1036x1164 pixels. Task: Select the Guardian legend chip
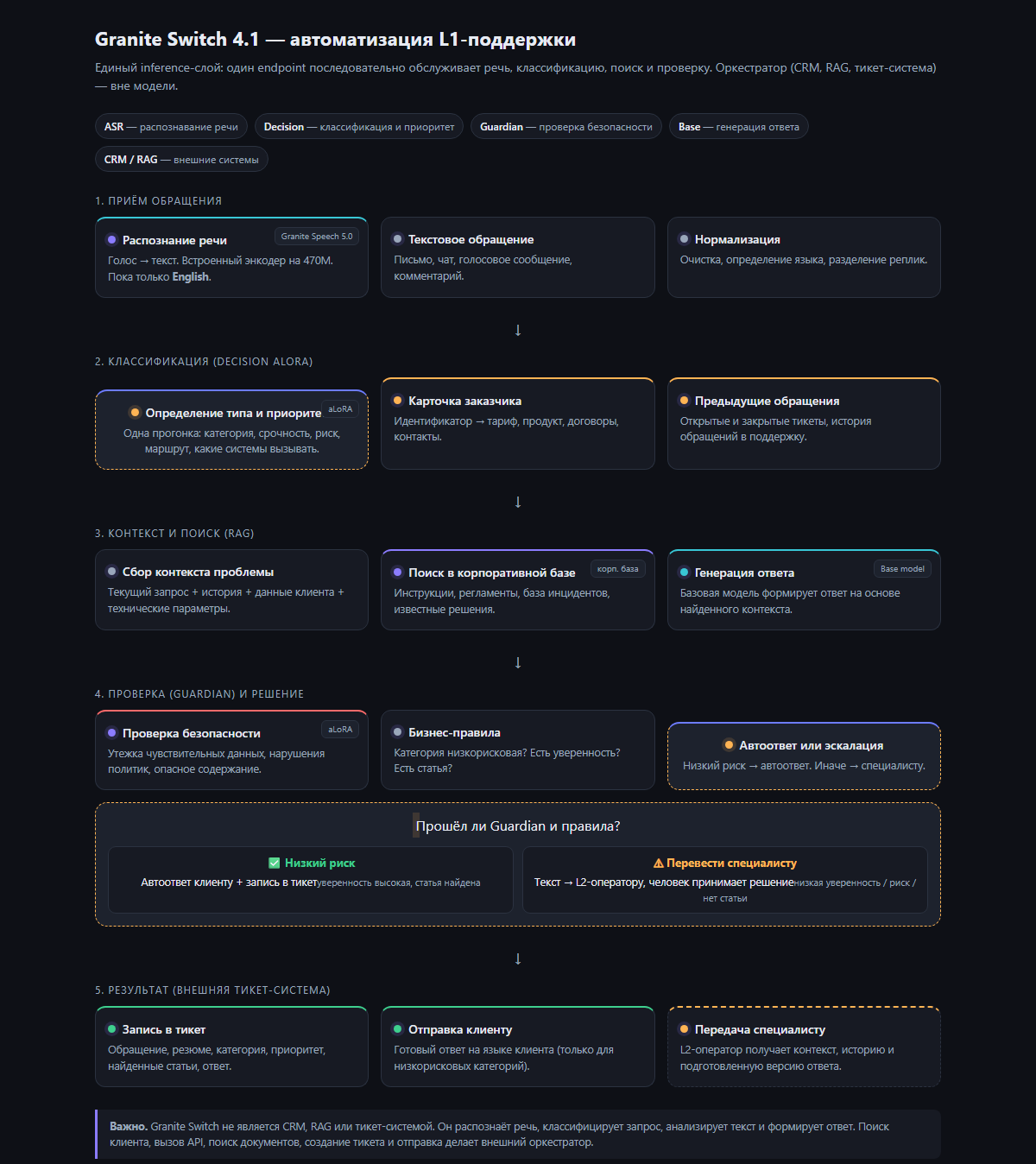566,127
